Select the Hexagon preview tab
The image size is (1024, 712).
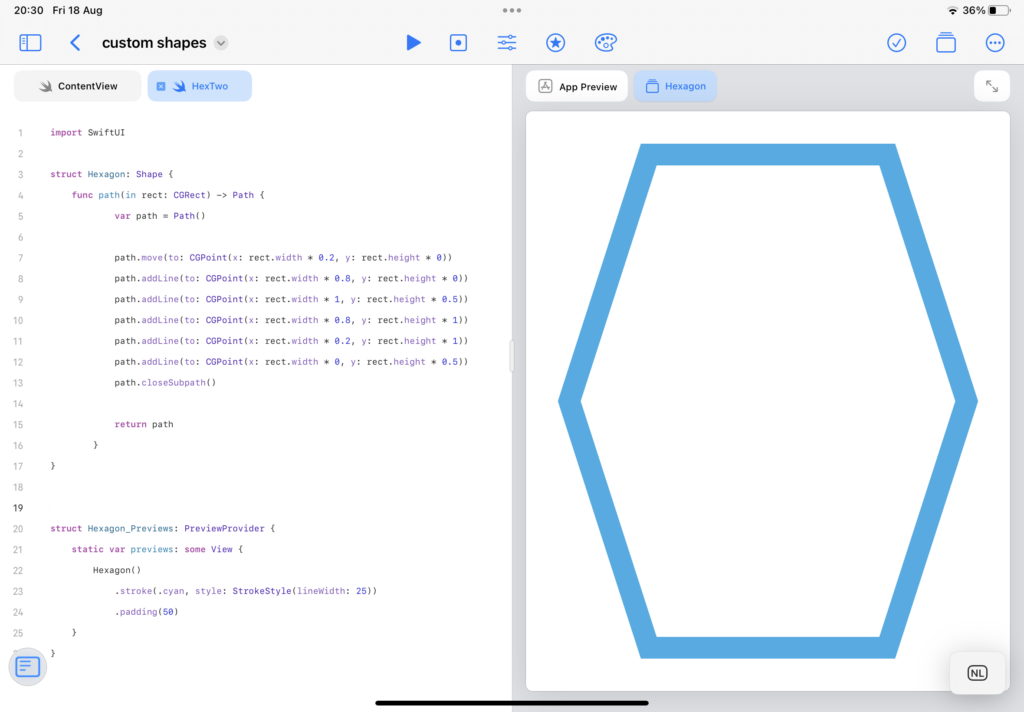675,86
